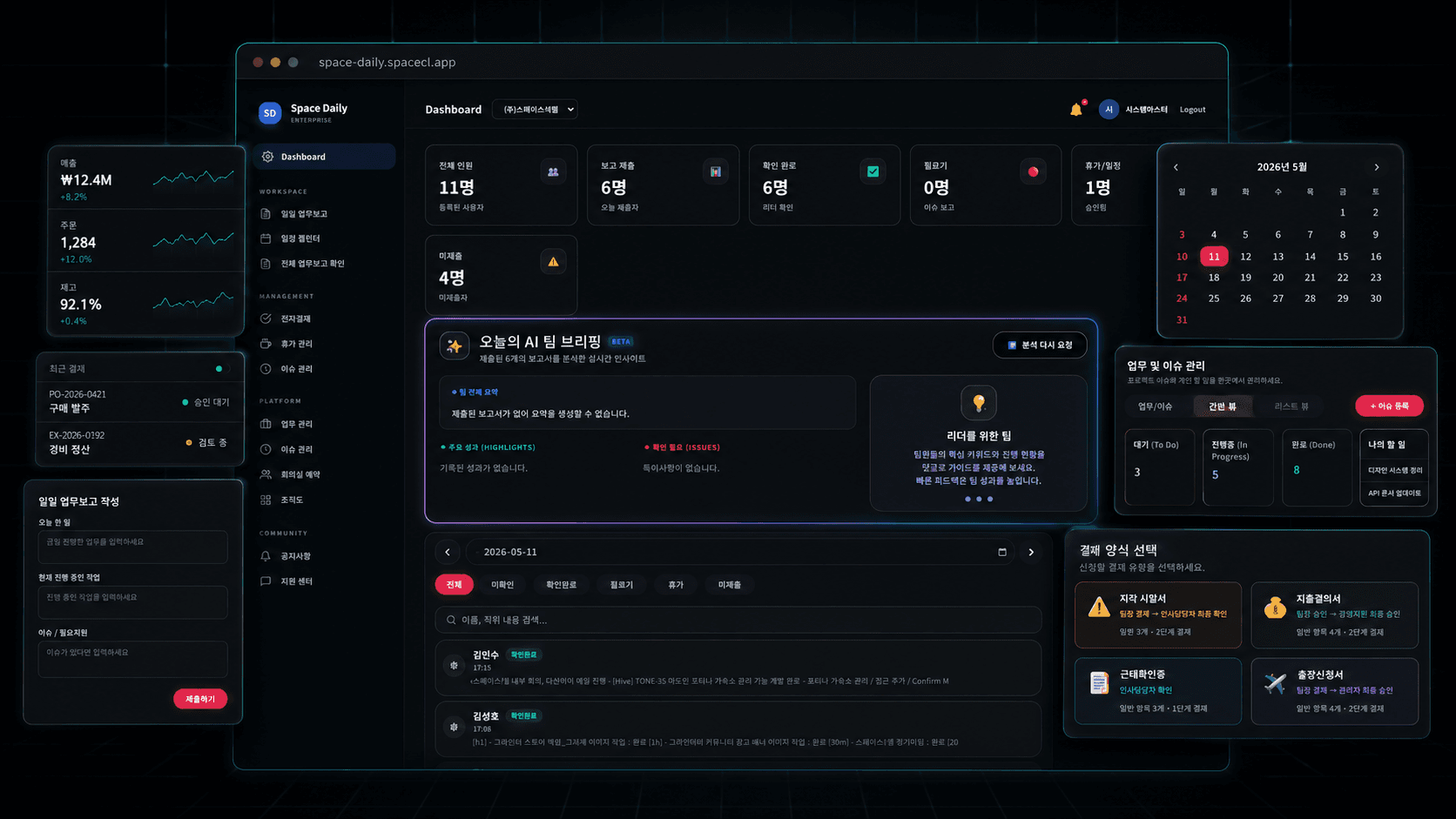Image resolution: width=1456 pixels, height=819 pixels.
Task: Toggle the green status dot on 최근 결제
Action: pyautogui.click(x=219, y=369)
